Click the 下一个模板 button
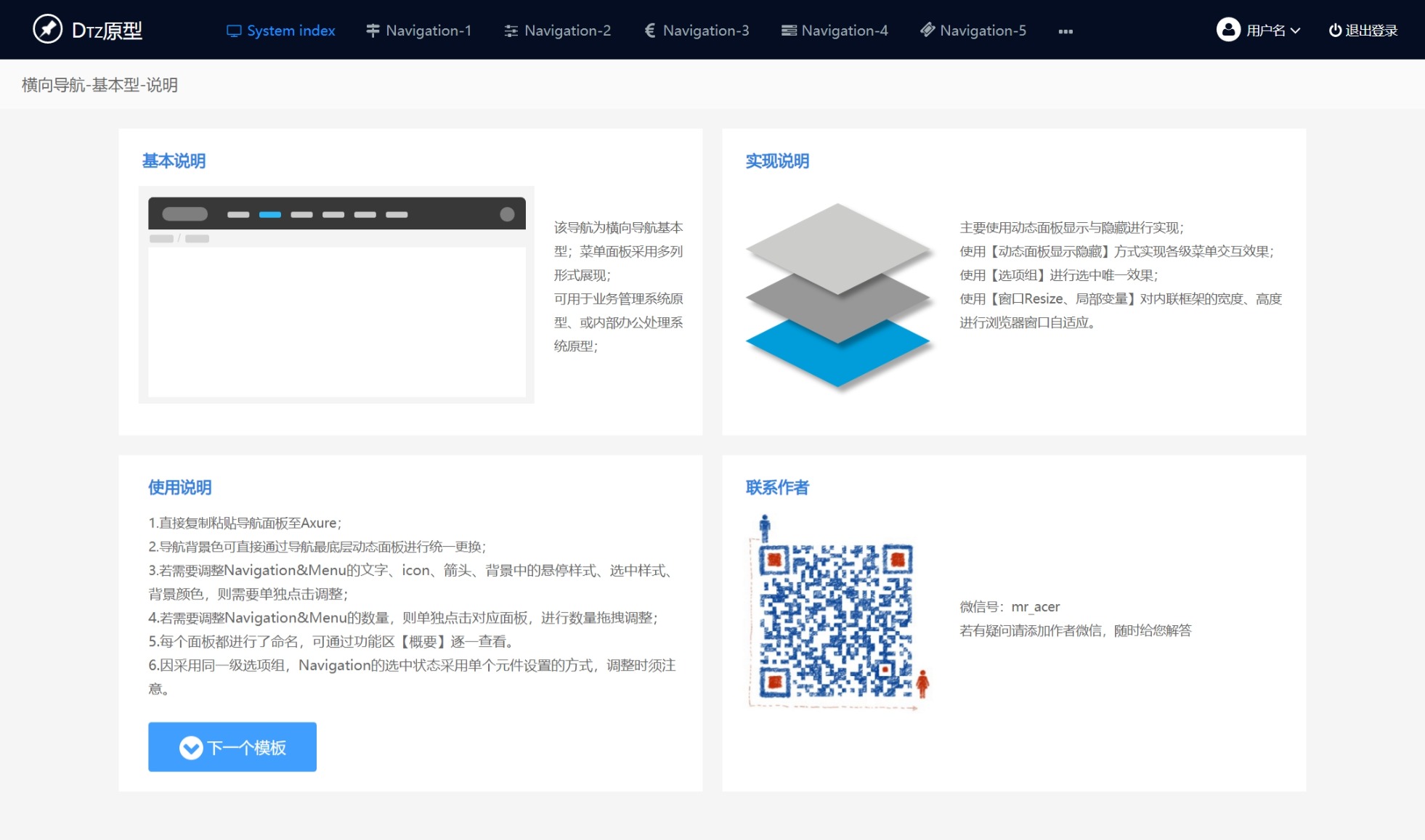The width and height of the screenshot is (1425, 840). coord(232,746)
